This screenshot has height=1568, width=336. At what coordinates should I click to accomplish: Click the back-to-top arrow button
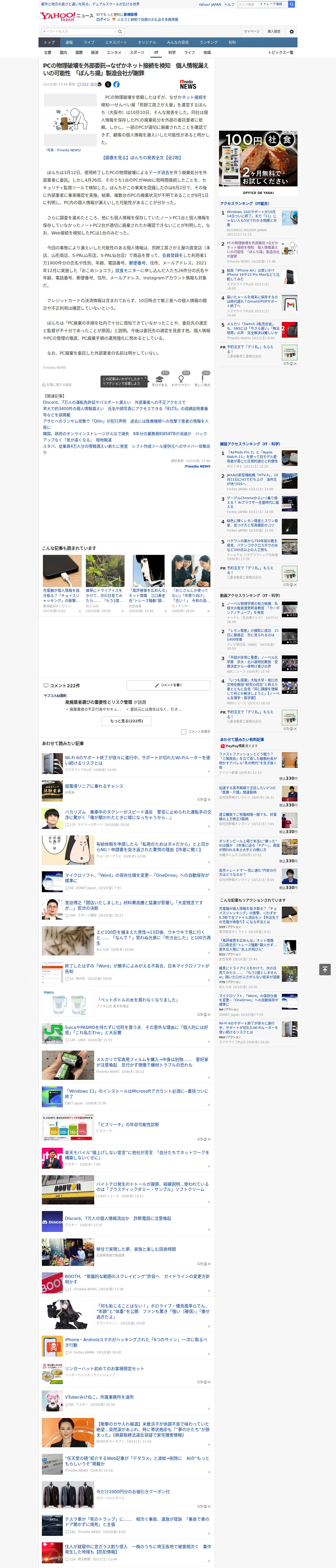pos(325,970)
